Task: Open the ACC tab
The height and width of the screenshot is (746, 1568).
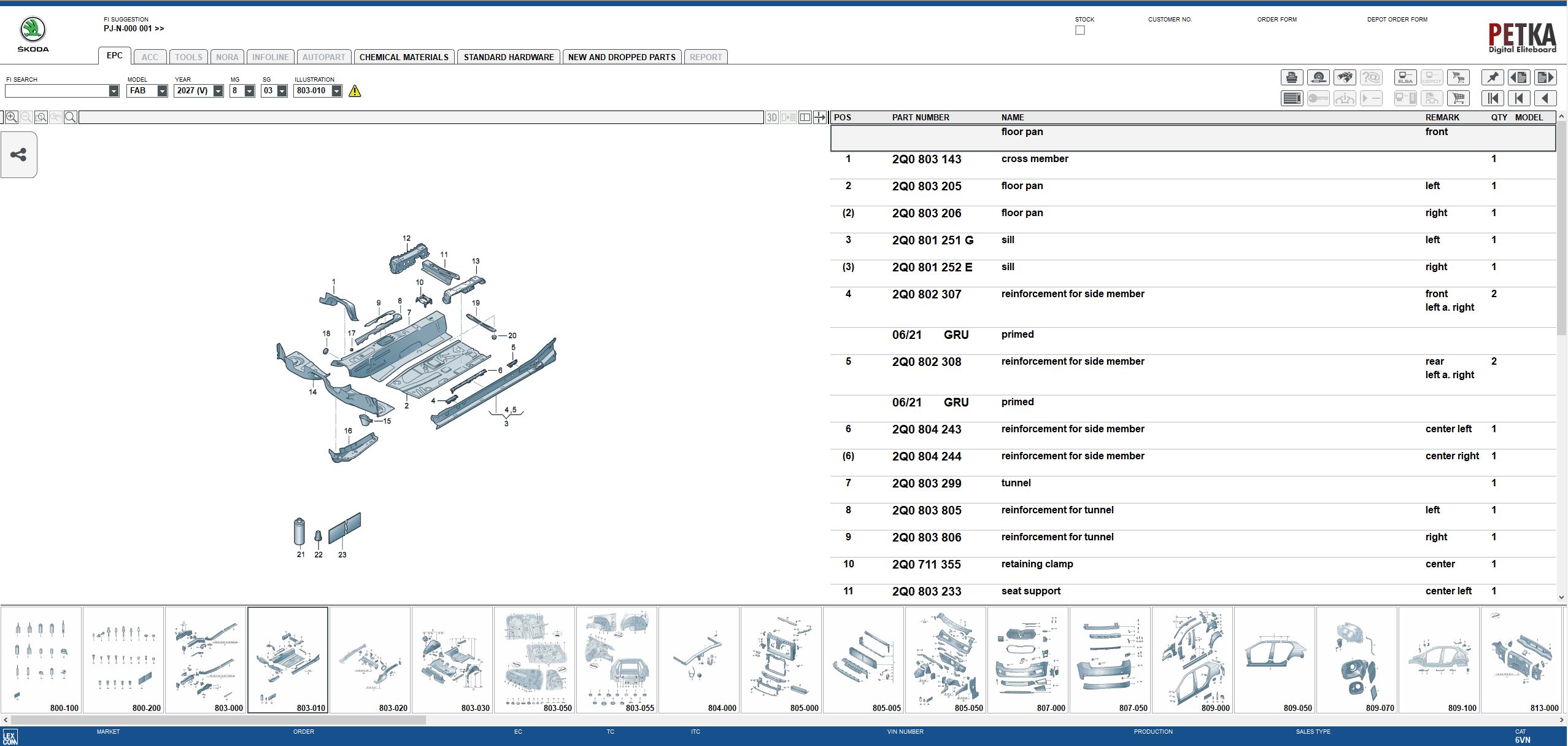Action: (150, 57)
